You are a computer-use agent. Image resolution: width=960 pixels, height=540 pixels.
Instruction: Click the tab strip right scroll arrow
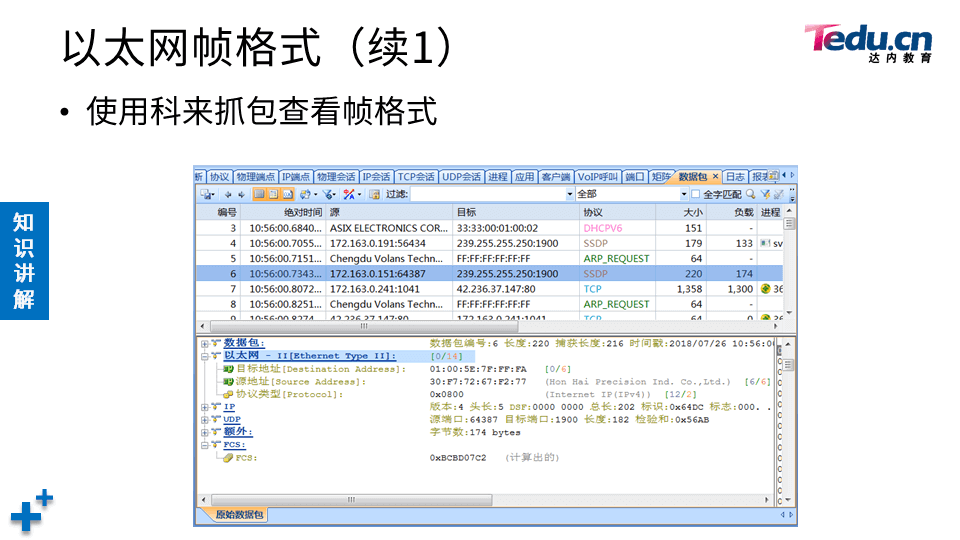tap(792, 175)
